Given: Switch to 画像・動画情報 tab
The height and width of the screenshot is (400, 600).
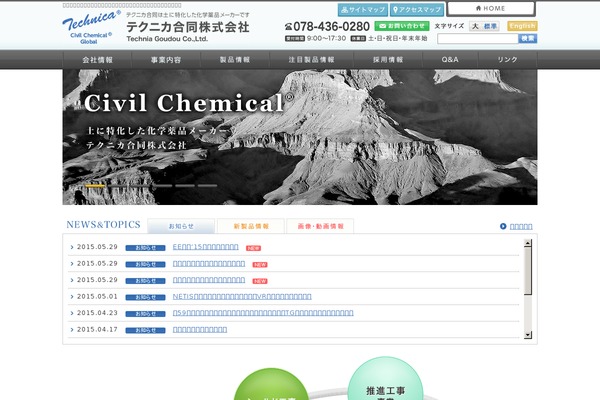Looking at the screenshot, I should tap(320, 226).
